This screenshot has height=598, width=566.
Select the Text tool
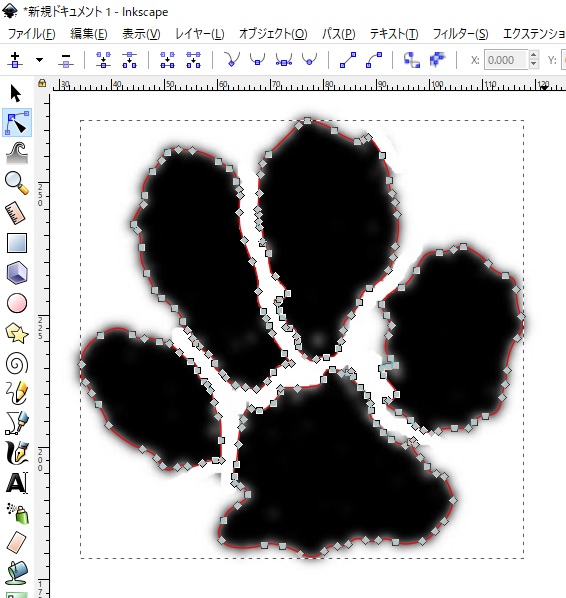17,483
